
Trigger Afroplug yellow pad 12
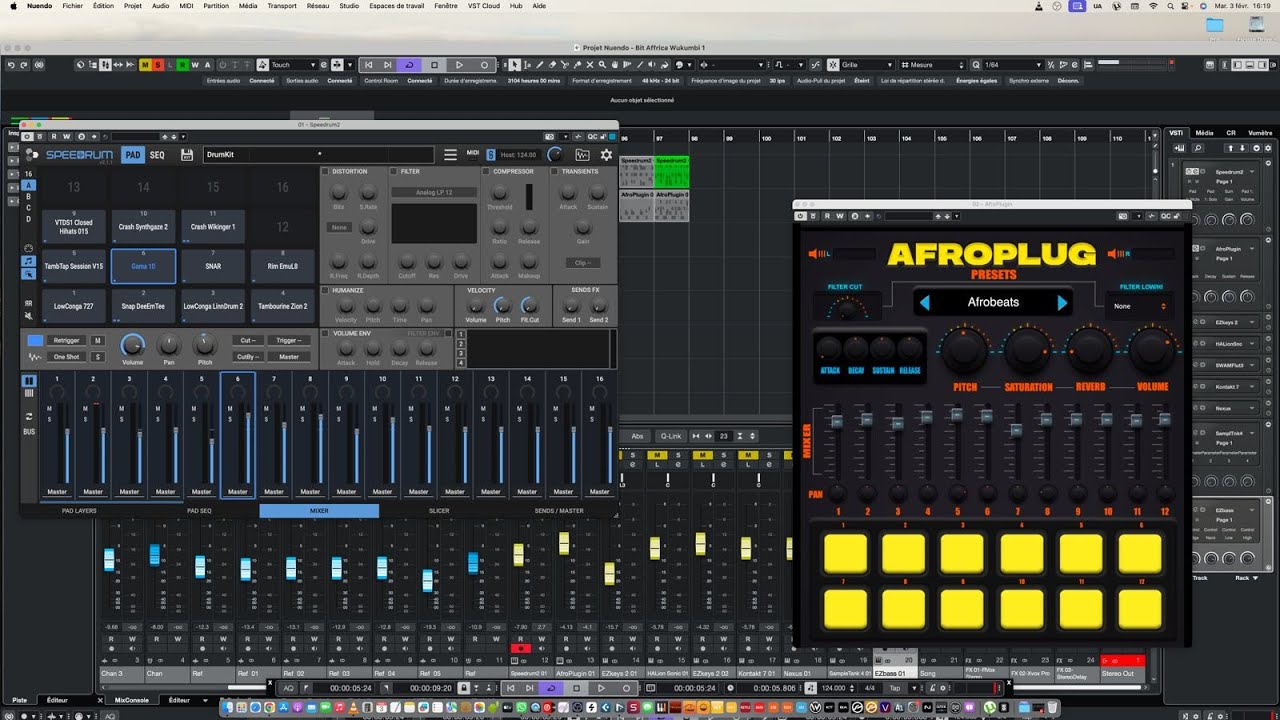click(x=1140, y=609)
